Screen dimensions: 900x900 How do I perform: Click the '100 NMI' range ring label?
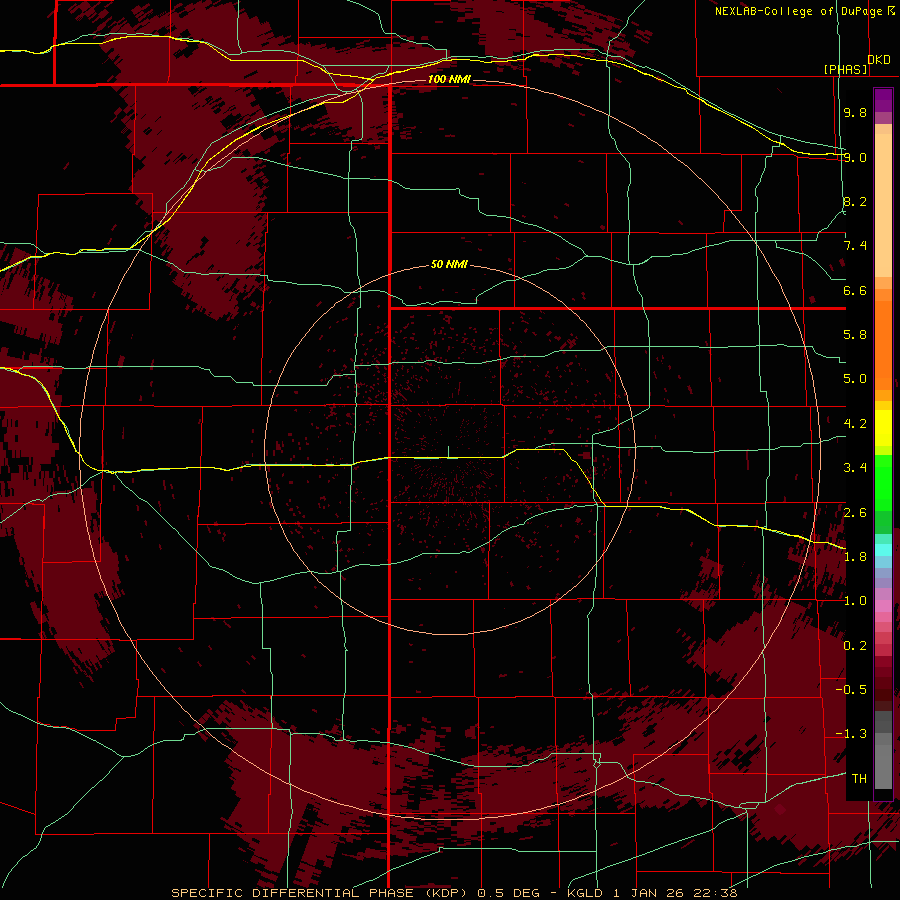(449, 79)
